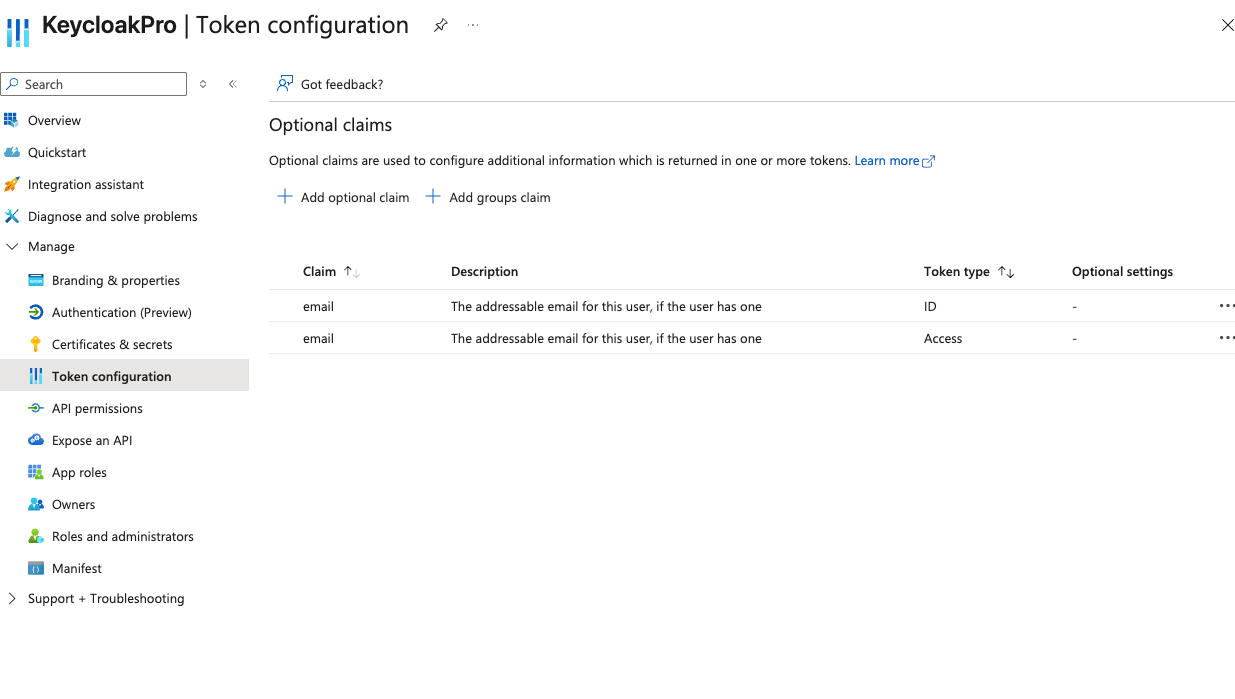The width and height of the screenshot is (1235, 699).
Task: Click Add groups claim text
Action: pos(500,197)
